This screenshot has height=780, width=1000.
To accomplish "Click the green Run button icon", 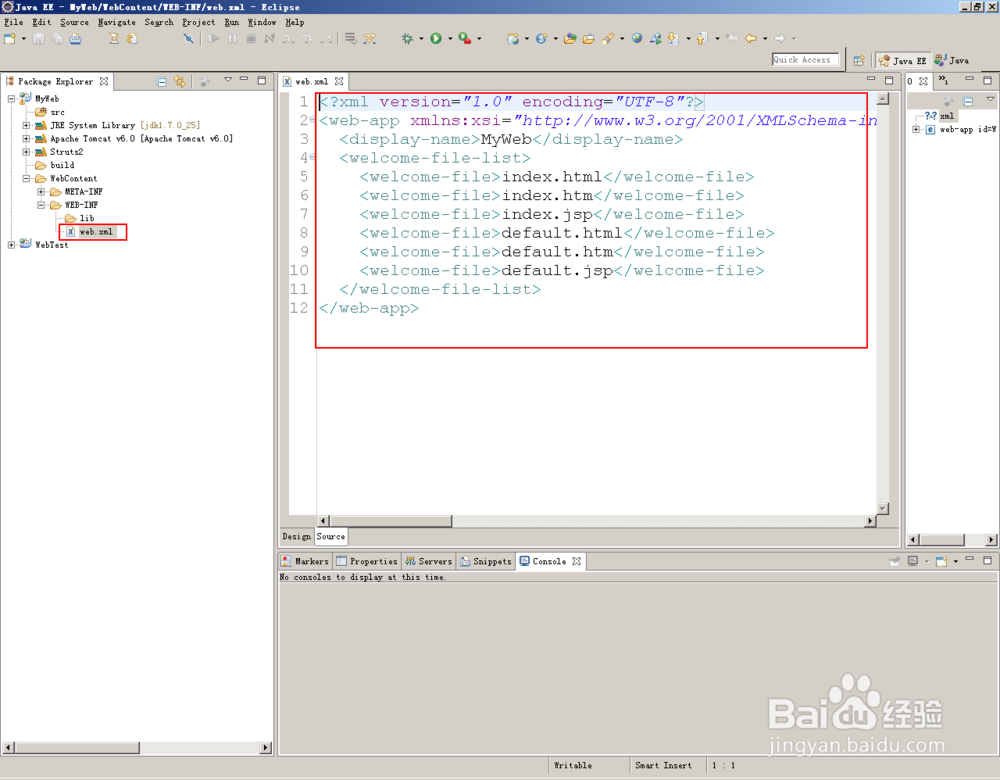I will click(x=436, y=39).
